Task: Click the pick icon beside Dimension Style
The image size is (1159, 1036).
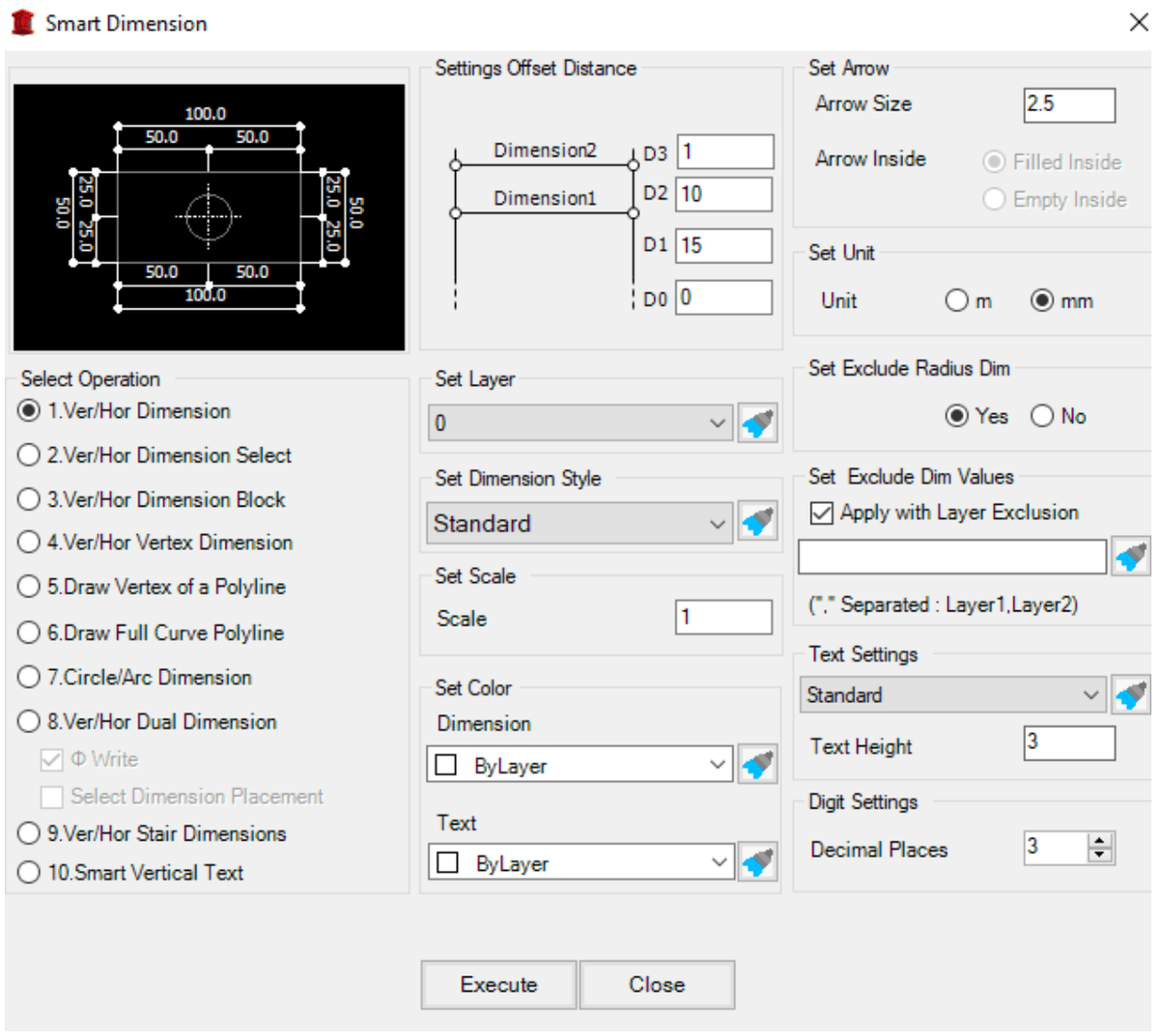Action: [757, 522]
